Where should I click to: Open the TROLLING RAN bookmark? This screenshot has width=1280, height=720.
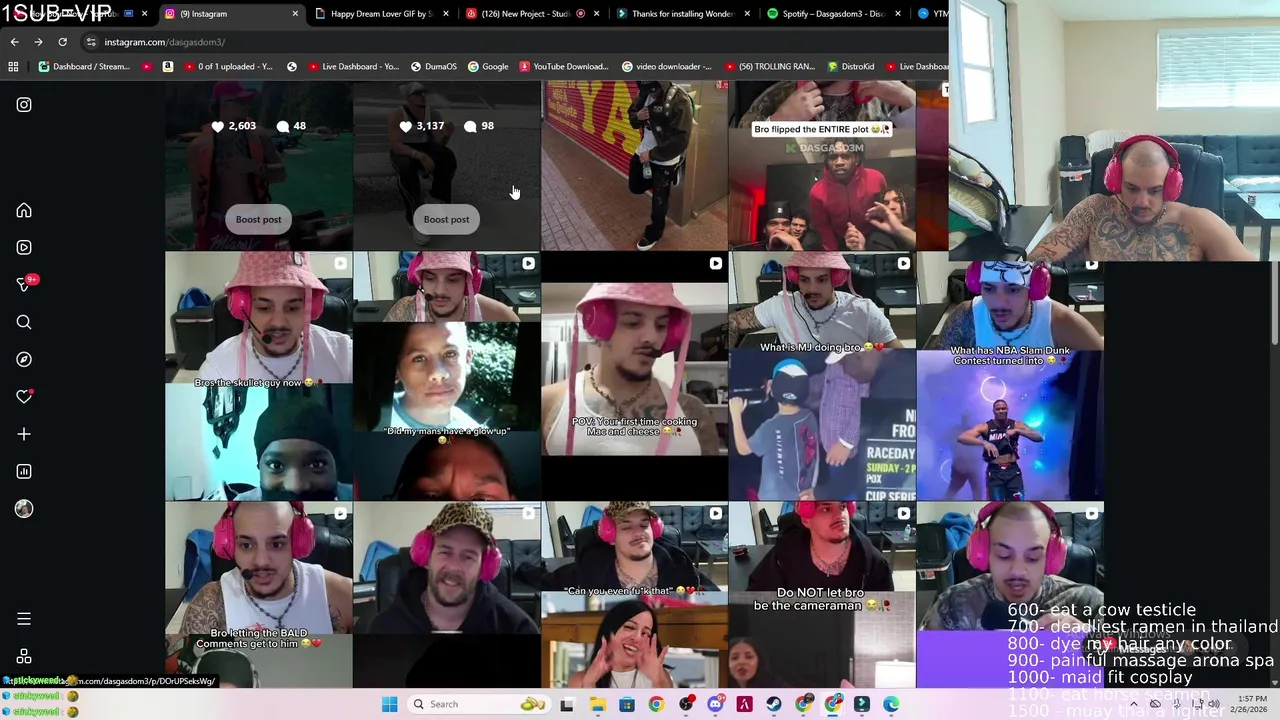pyautogui.click(x=769, y=67)
